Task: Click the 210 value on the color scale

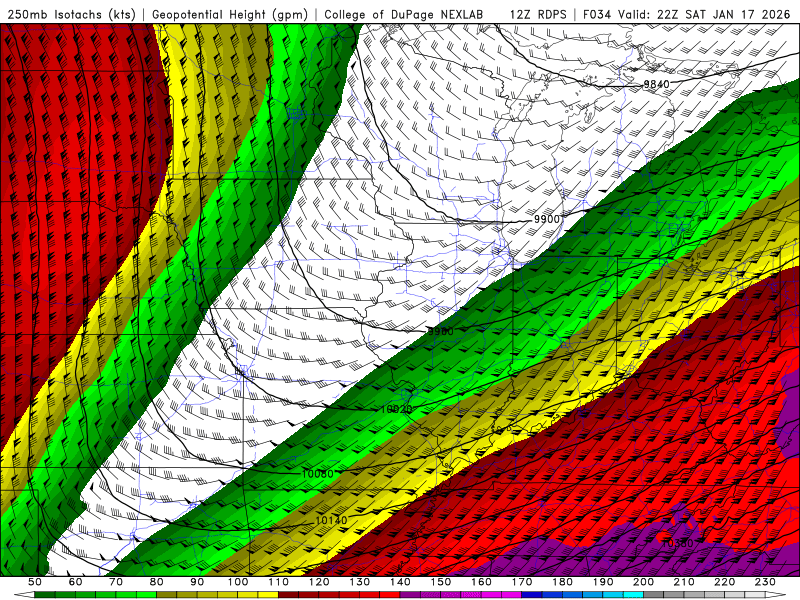Action: (x=684, y=582)
